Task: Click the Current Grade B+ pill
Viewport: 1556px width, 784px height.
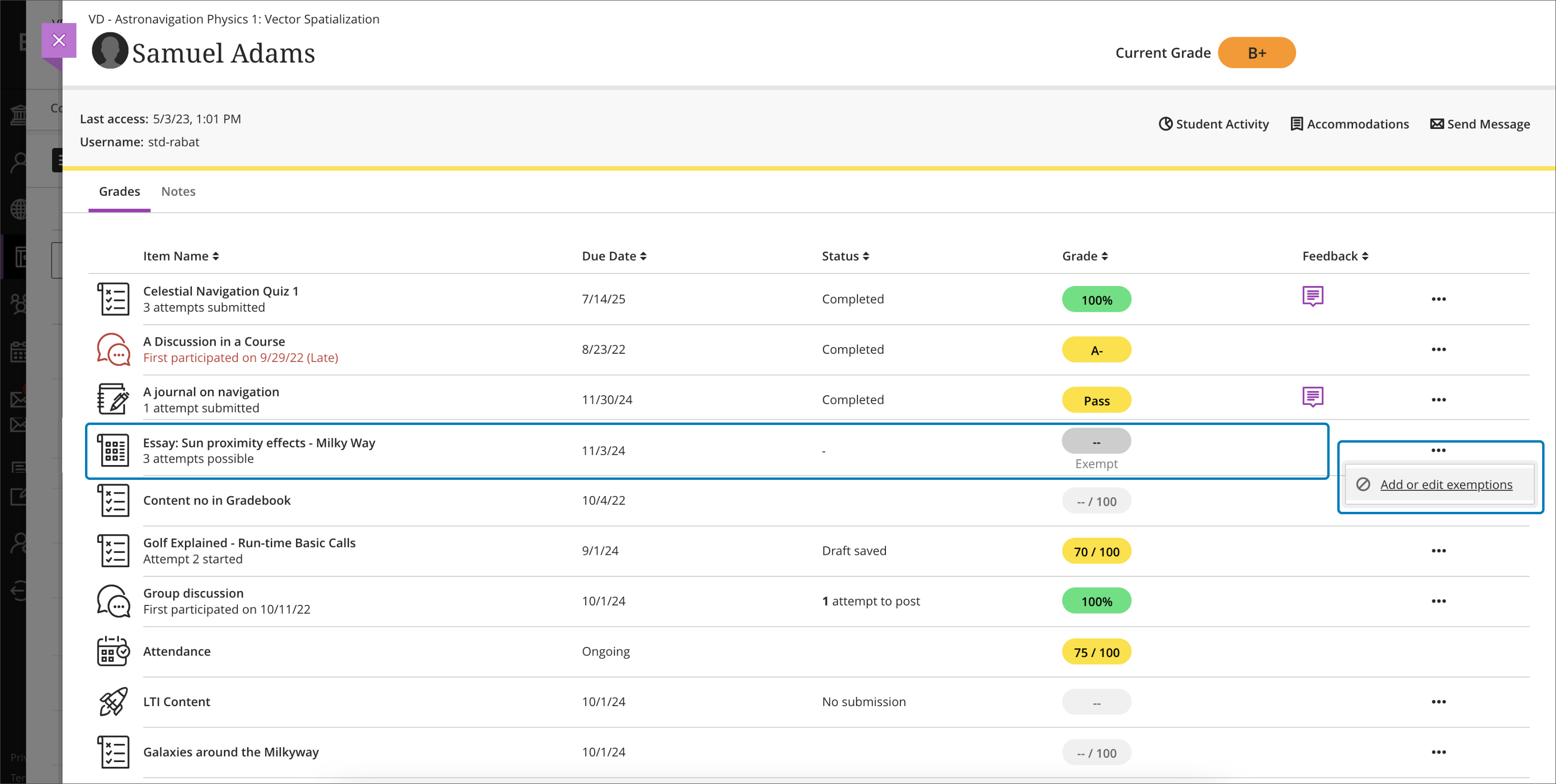Action: [x=1257, y=53]
